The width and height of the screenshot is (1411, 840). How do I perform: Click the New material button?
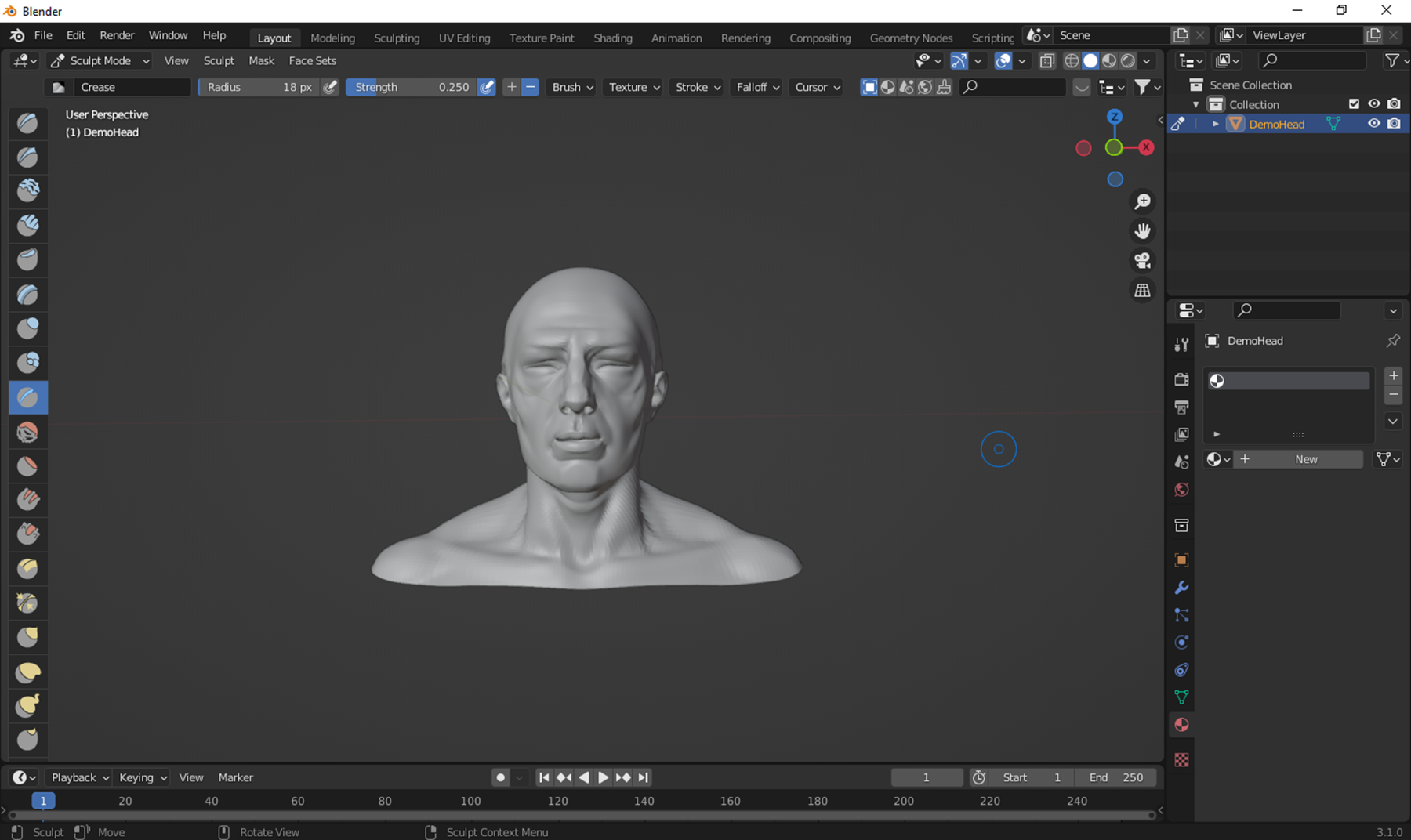tap(1299, 459)
